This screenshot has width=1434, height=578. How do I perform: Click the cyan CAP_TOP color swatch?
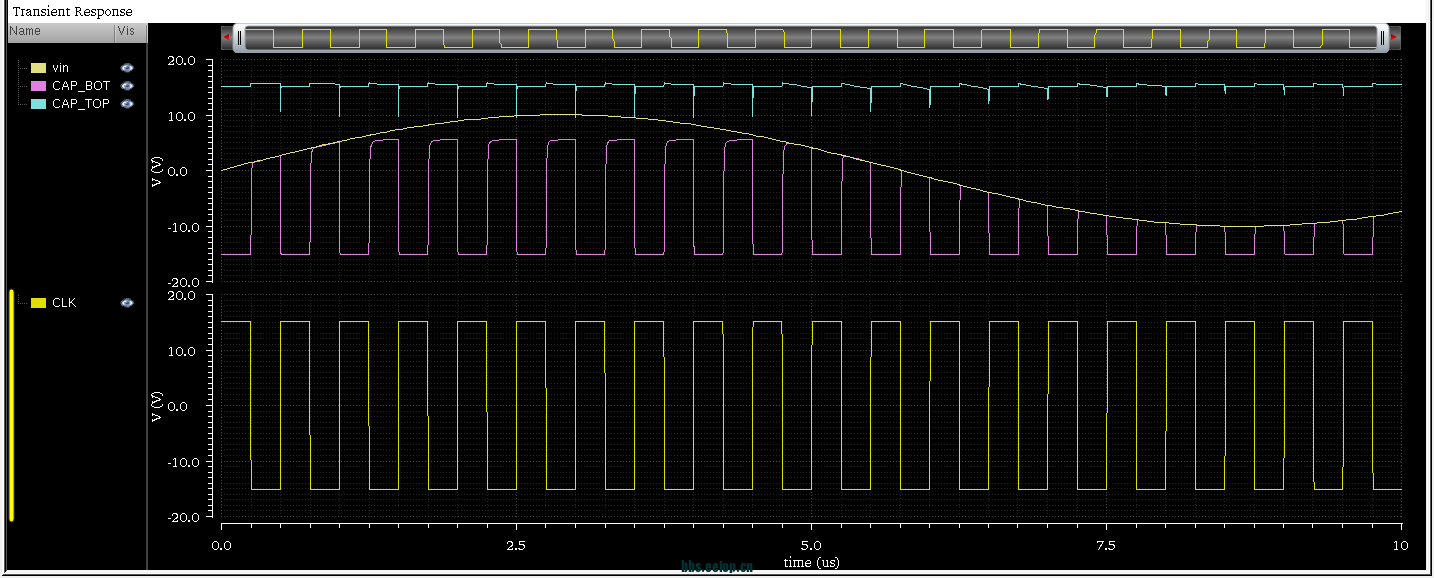pyautogui.click(x=38, y=104)
